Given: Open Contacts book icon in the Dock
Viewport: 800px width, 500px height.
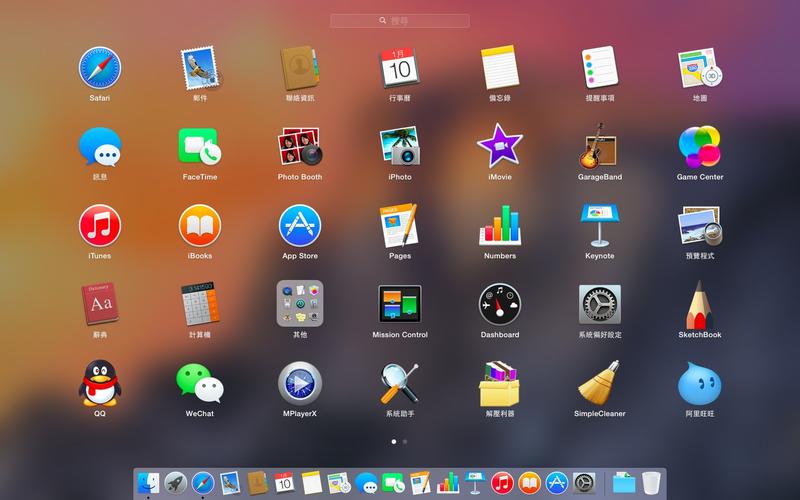Looking at the screenshot, I should pyautogui.click(x=258, y=483).
